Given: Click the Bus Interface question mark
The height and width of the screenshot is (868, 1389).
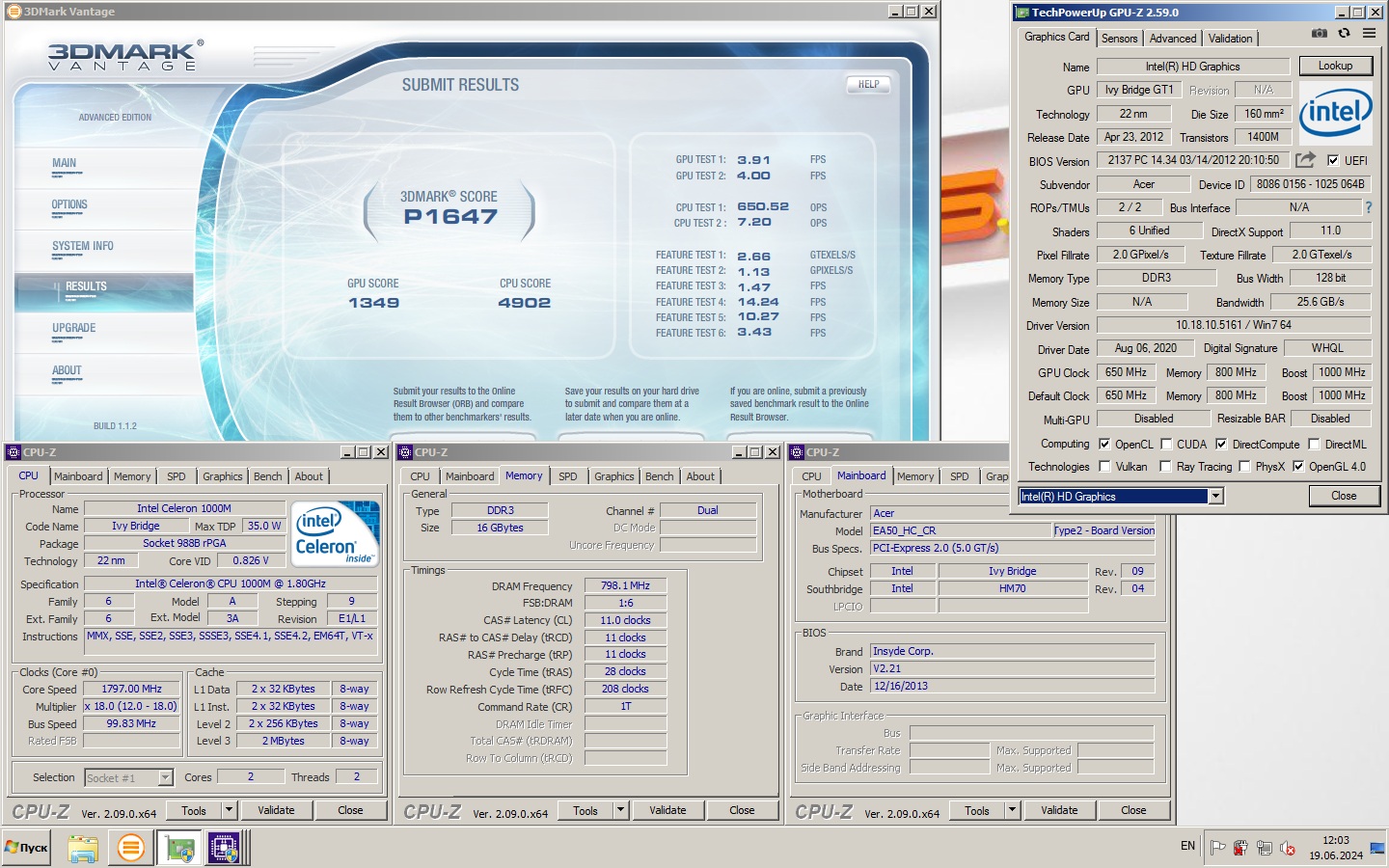Looking at the screenshot, I should [x=1368, y=207].
